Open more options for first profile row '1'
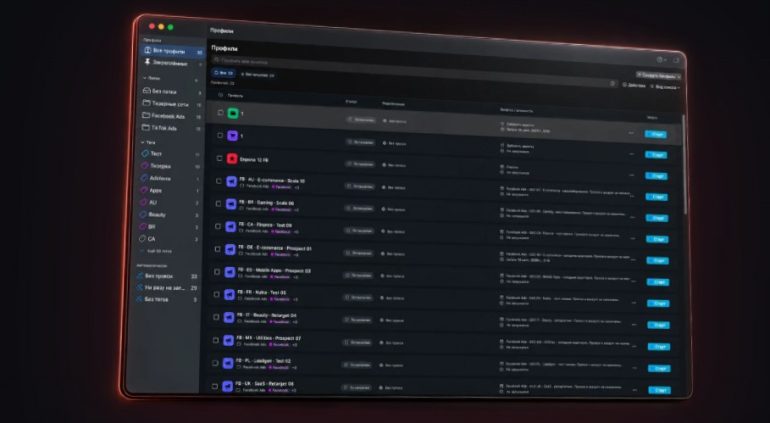The height and width of the screenshot is (423, 770). point(631,133)
